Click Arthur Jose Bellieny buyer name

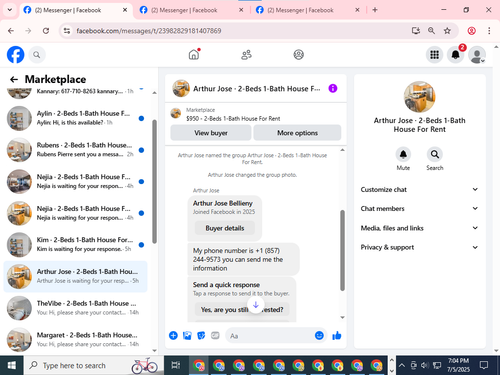(x=223, y=203)
